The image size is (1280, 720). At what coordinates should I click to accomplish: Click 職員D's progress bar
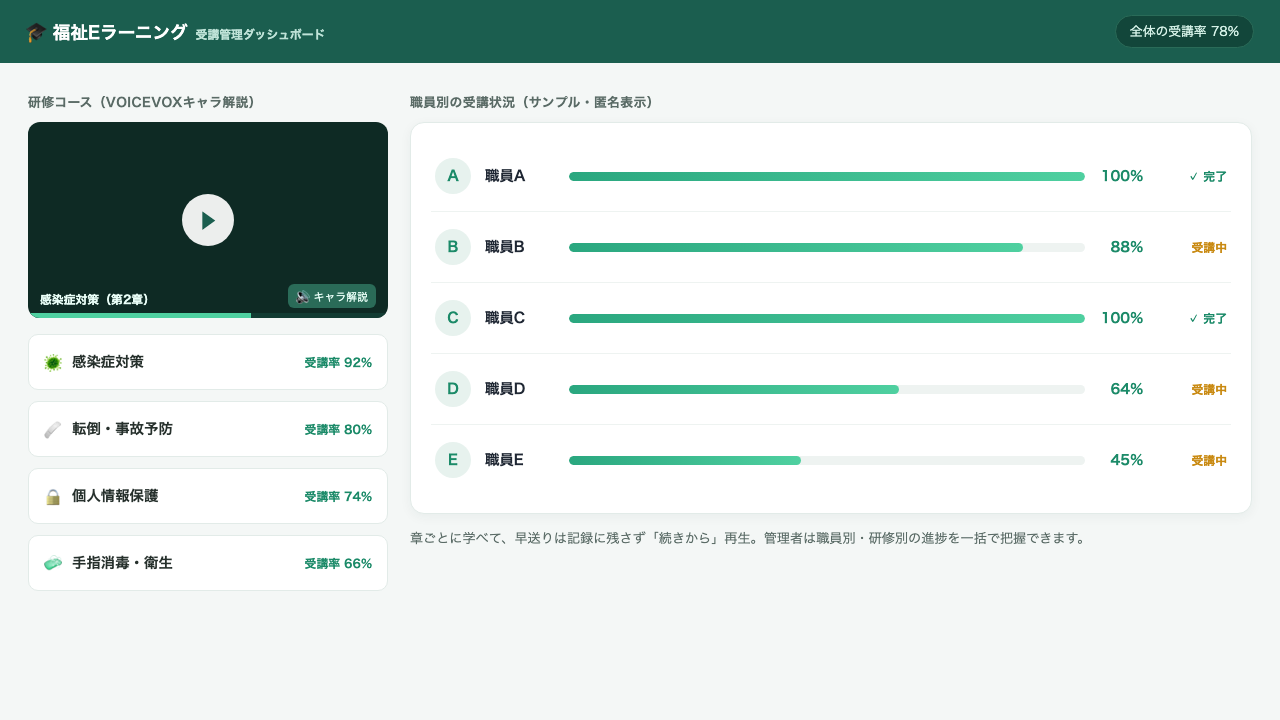coord(827,389)
